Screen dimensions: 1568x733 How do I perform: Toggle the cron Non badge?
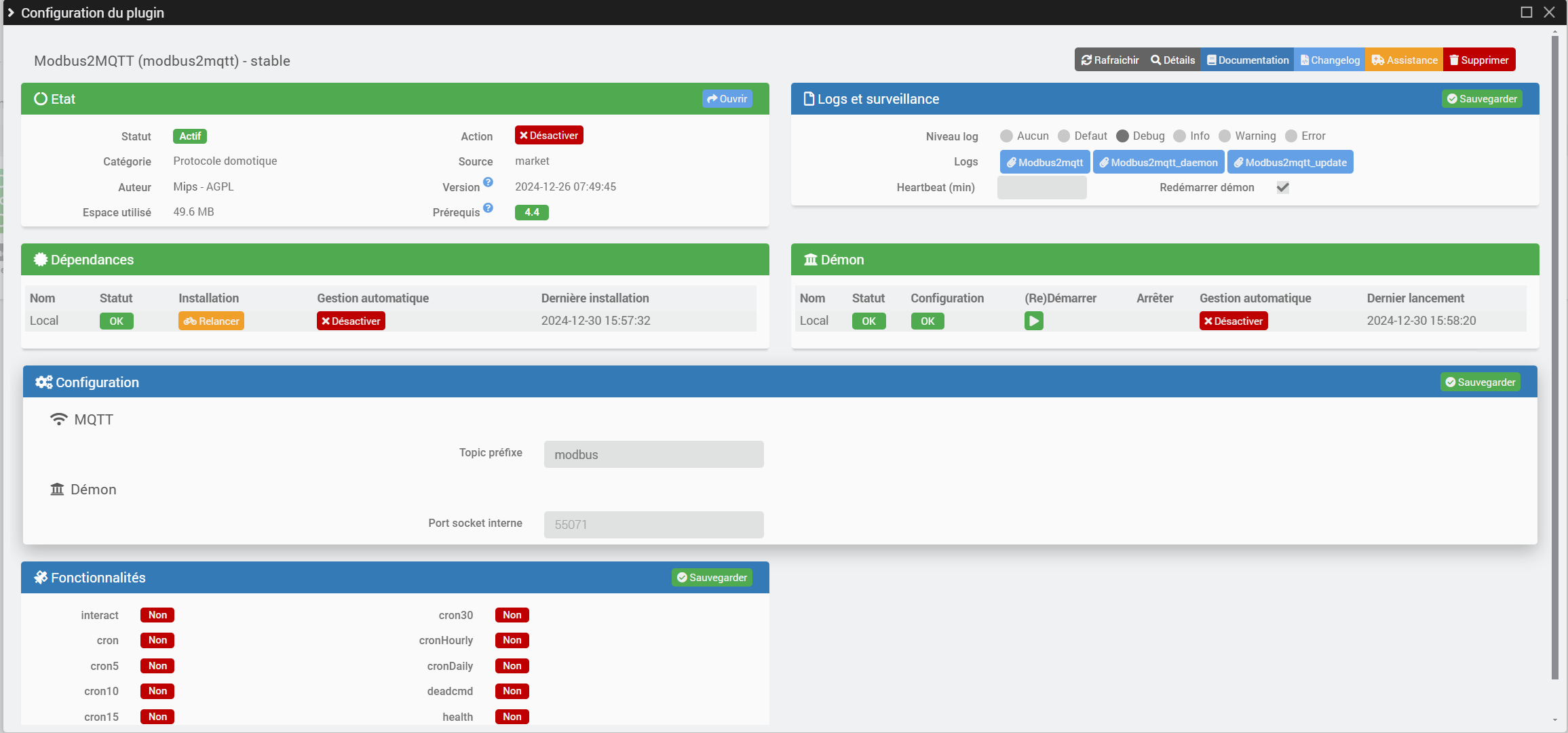click(x=157, y=640)
